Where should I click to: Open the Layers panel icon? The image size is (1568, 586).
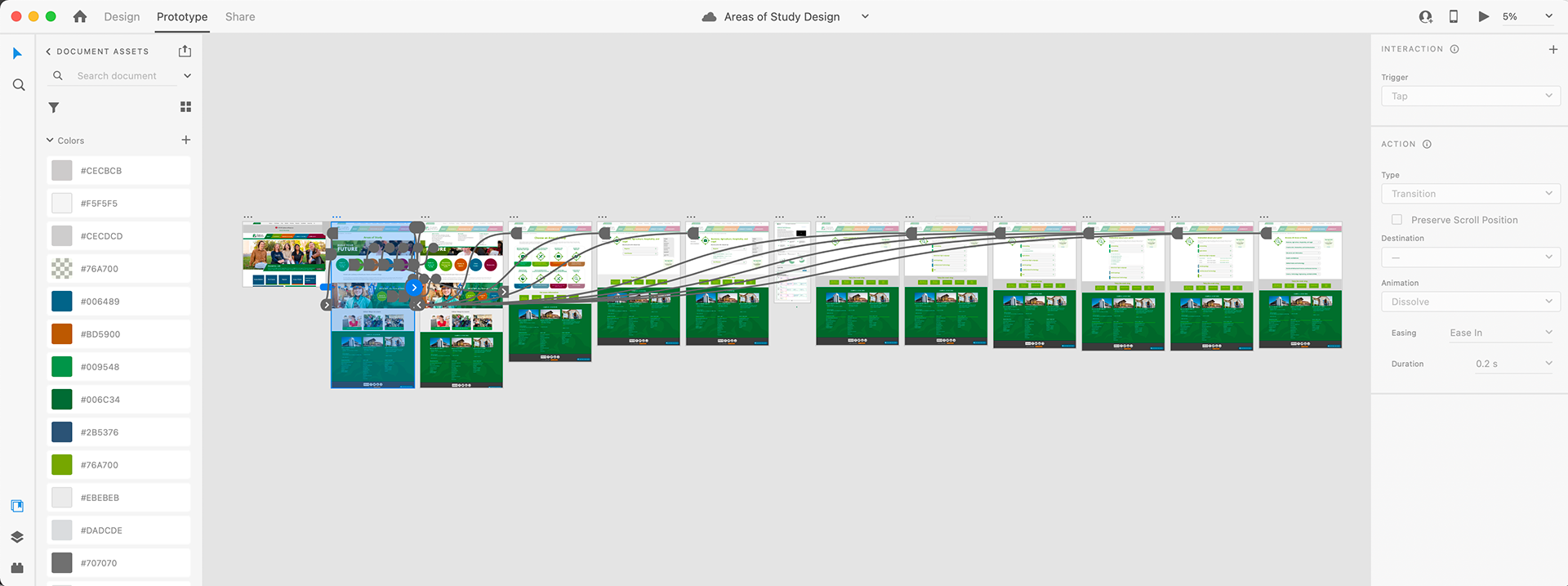17,537
